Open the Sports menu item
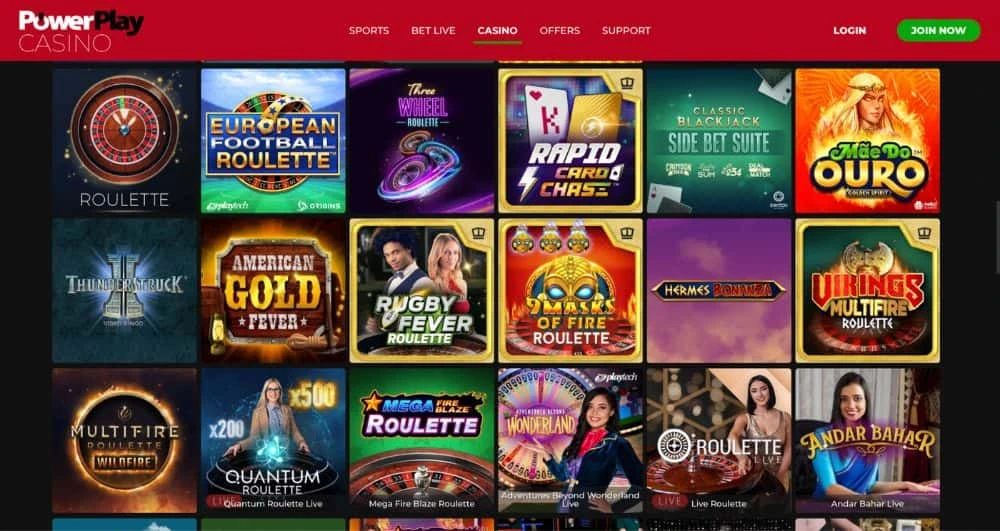The image size is (1000, 531). coord(369,31)
